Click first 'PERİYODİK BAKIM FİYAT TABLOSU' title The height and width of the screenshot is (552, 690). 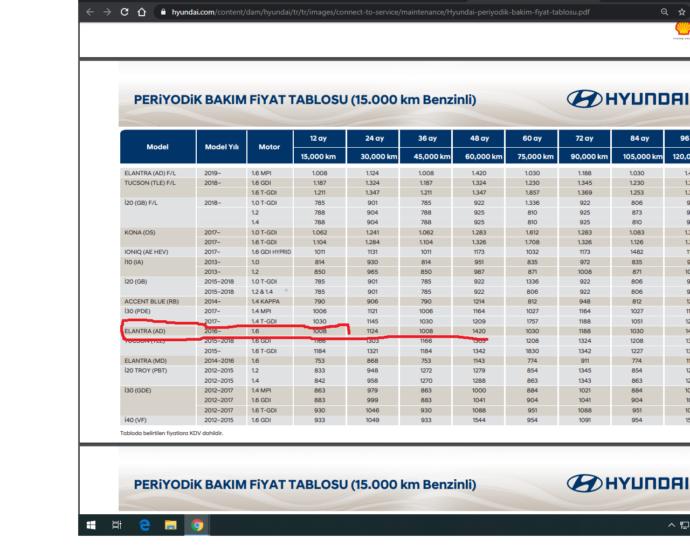click(305, 99)
